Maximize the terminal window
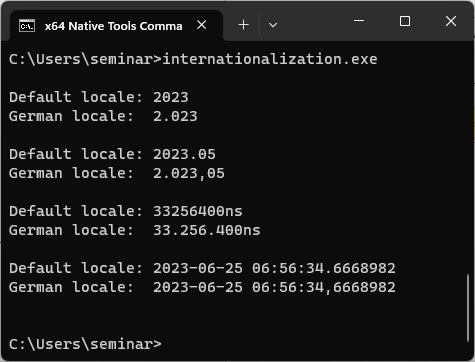The height and width of the screenshot is (362, 475). click(405, 21)
